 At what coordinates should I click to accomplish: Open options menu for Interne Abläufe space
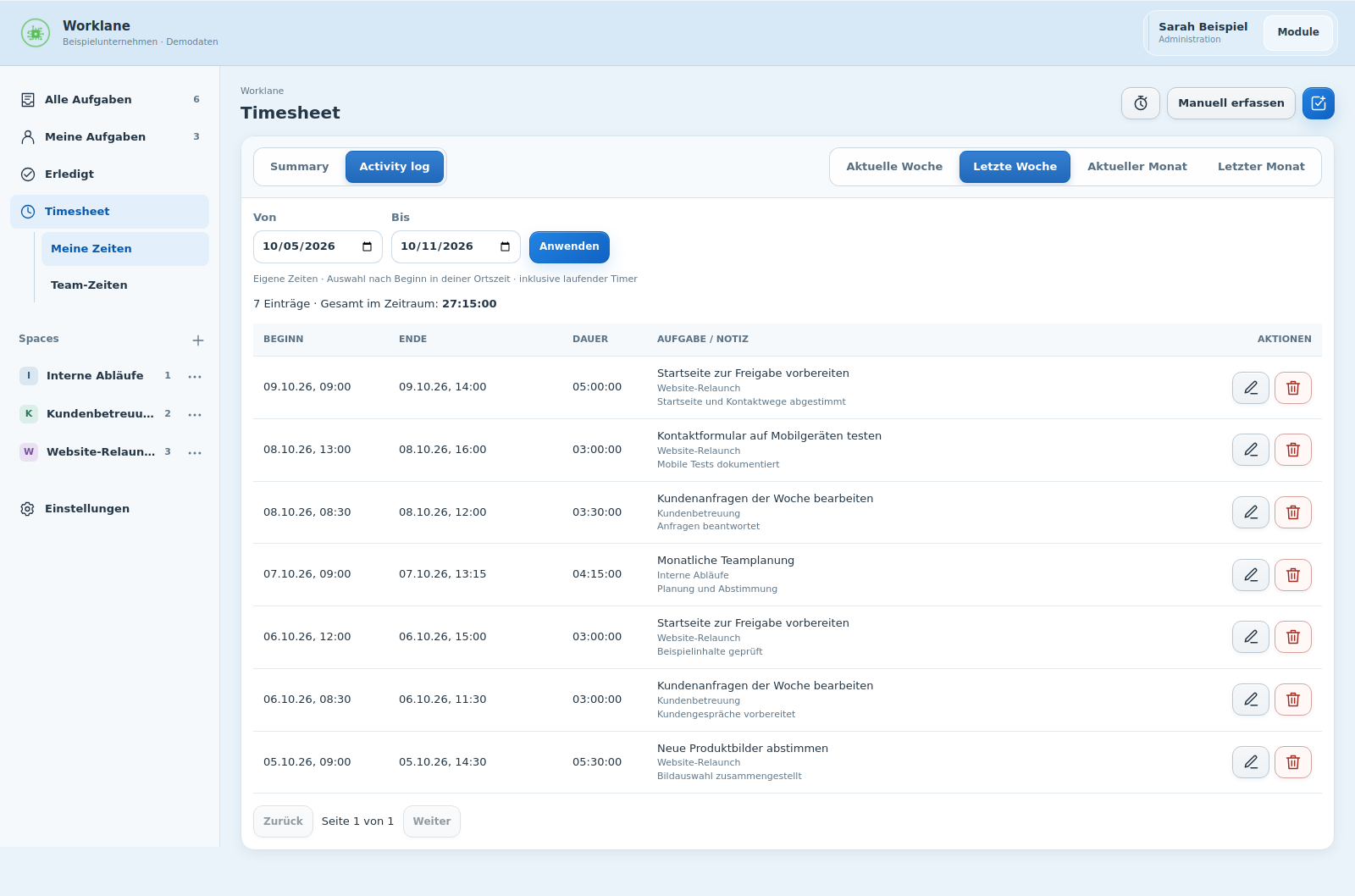pyautogui.click(x=195, y=376)
